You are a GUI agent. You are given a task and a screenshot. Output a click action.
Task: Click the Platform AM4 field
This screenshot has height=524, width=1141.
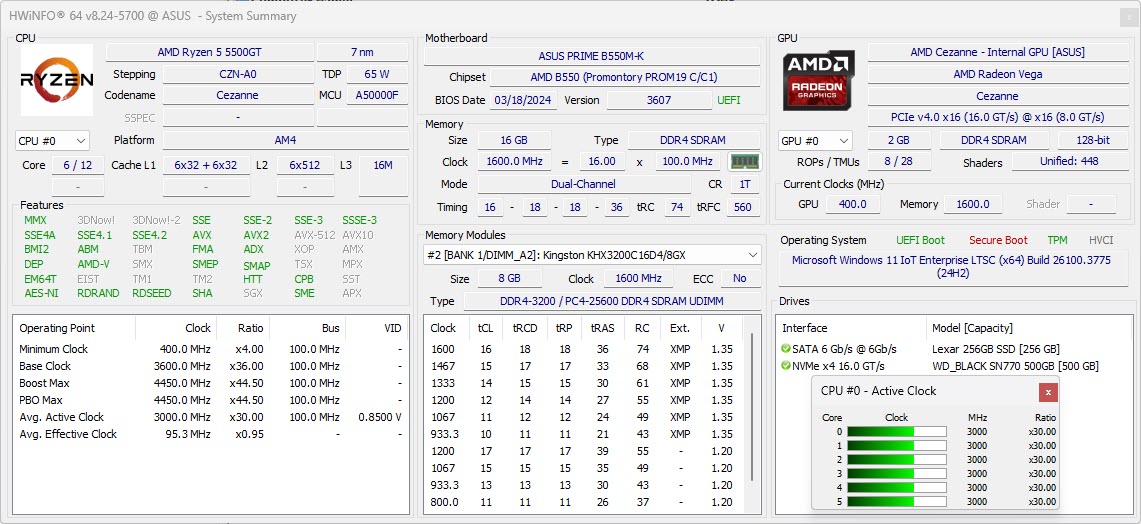click(285, 140)
